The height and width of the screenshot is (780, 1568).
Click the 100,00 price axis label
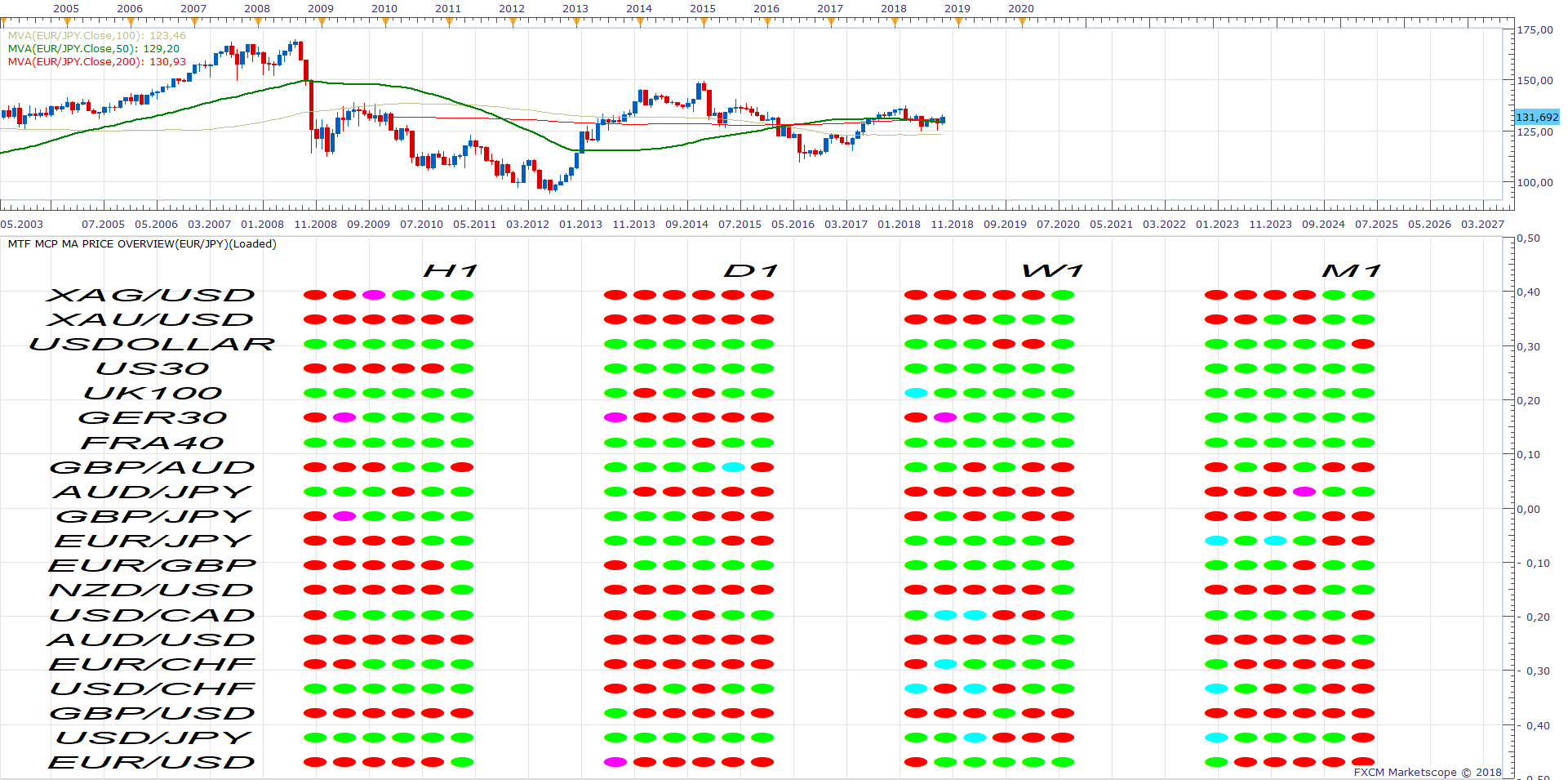point(1535,183)
